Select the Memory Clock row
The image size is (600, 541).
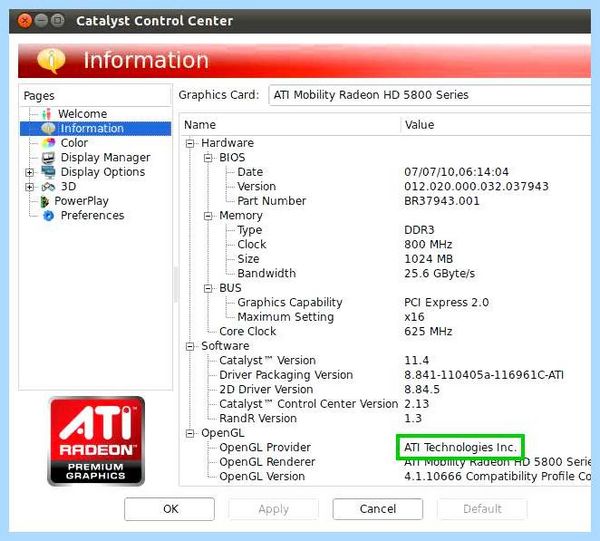[x=385, y=244]
